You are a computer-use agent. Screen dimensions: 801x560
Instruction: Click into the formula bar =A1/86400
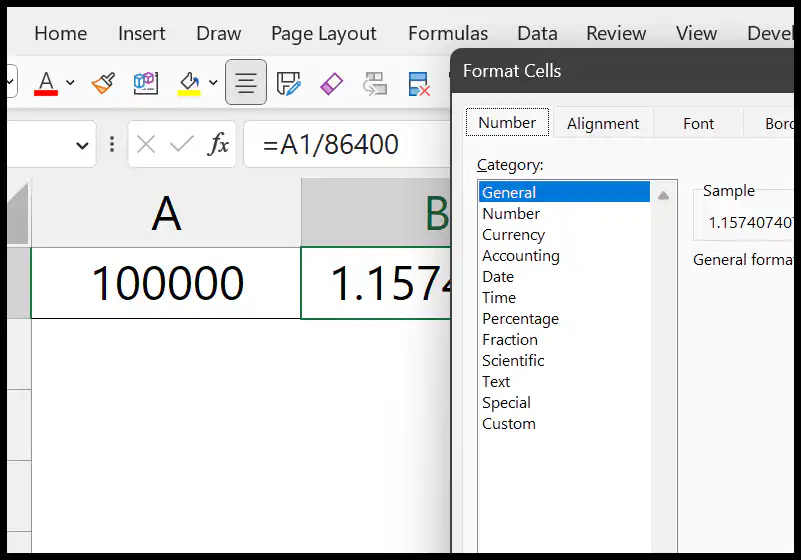coord(347,145)
